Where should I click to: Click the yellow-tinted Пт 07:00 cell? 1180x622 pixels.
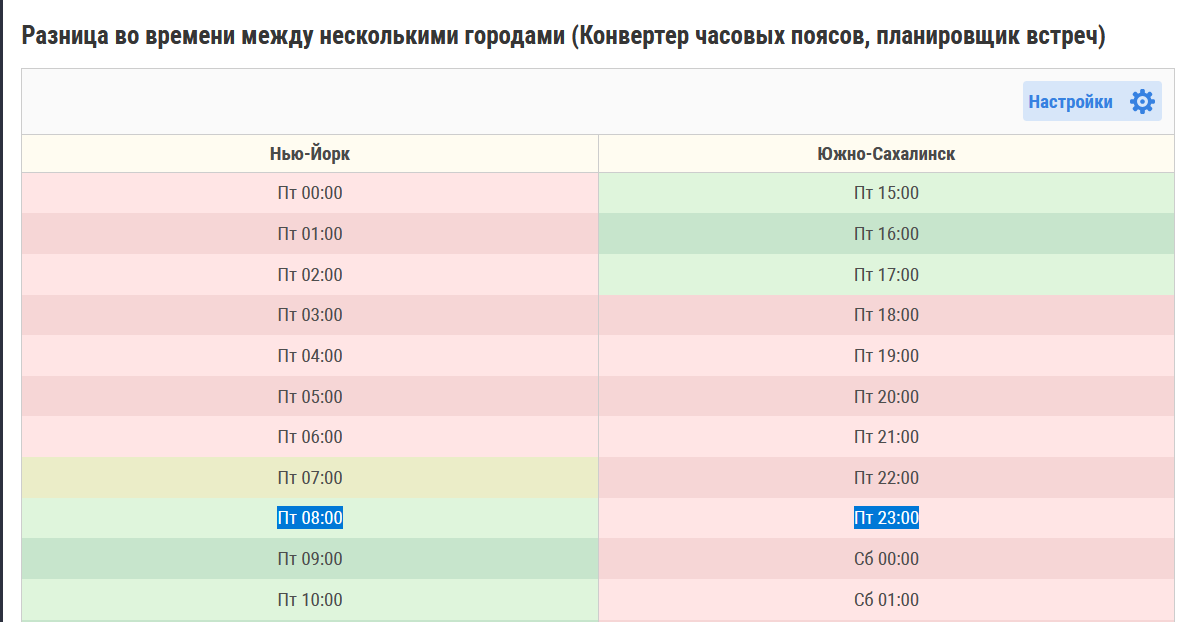click(x=310, y=478)
